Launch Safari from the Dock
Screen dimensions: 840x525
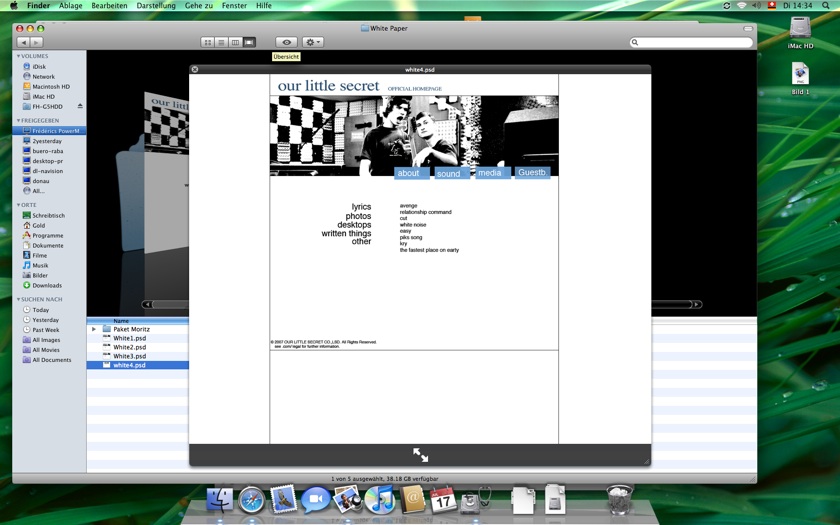(251, 500)
